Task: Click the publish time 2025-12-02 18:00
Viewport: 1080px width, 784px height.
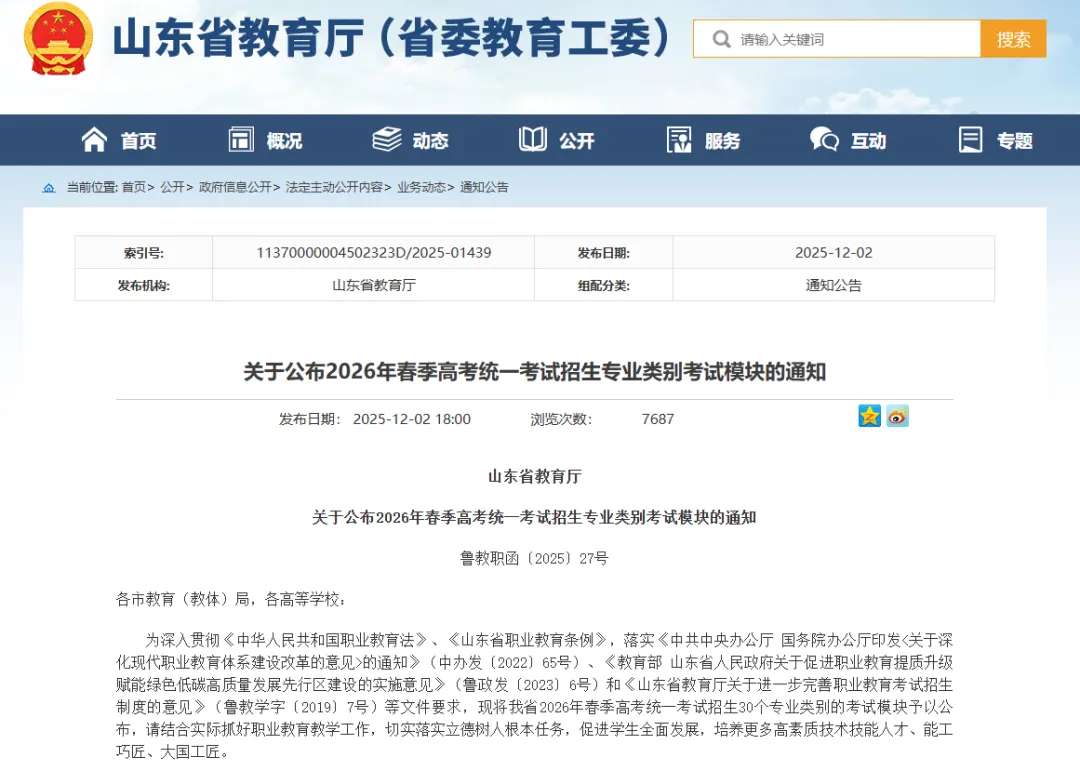Action: point(412,419)
